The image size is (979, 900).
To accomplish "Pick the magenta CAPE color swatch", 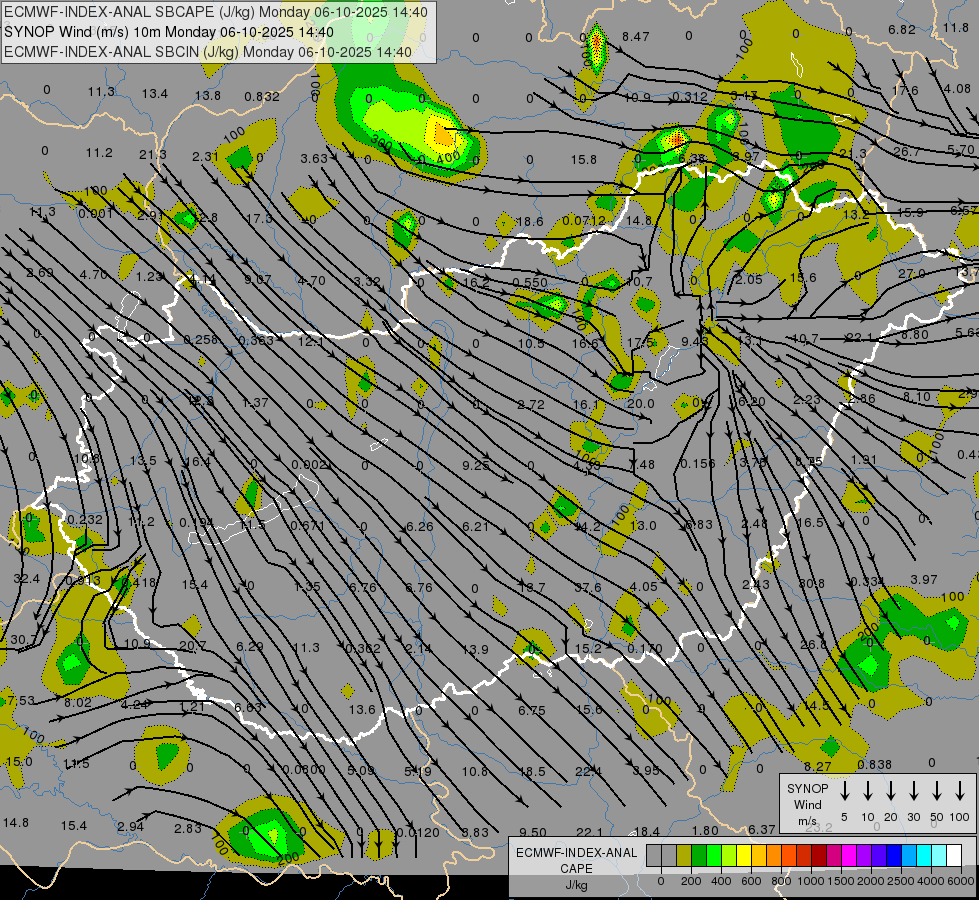I will (x=849, y=856).
